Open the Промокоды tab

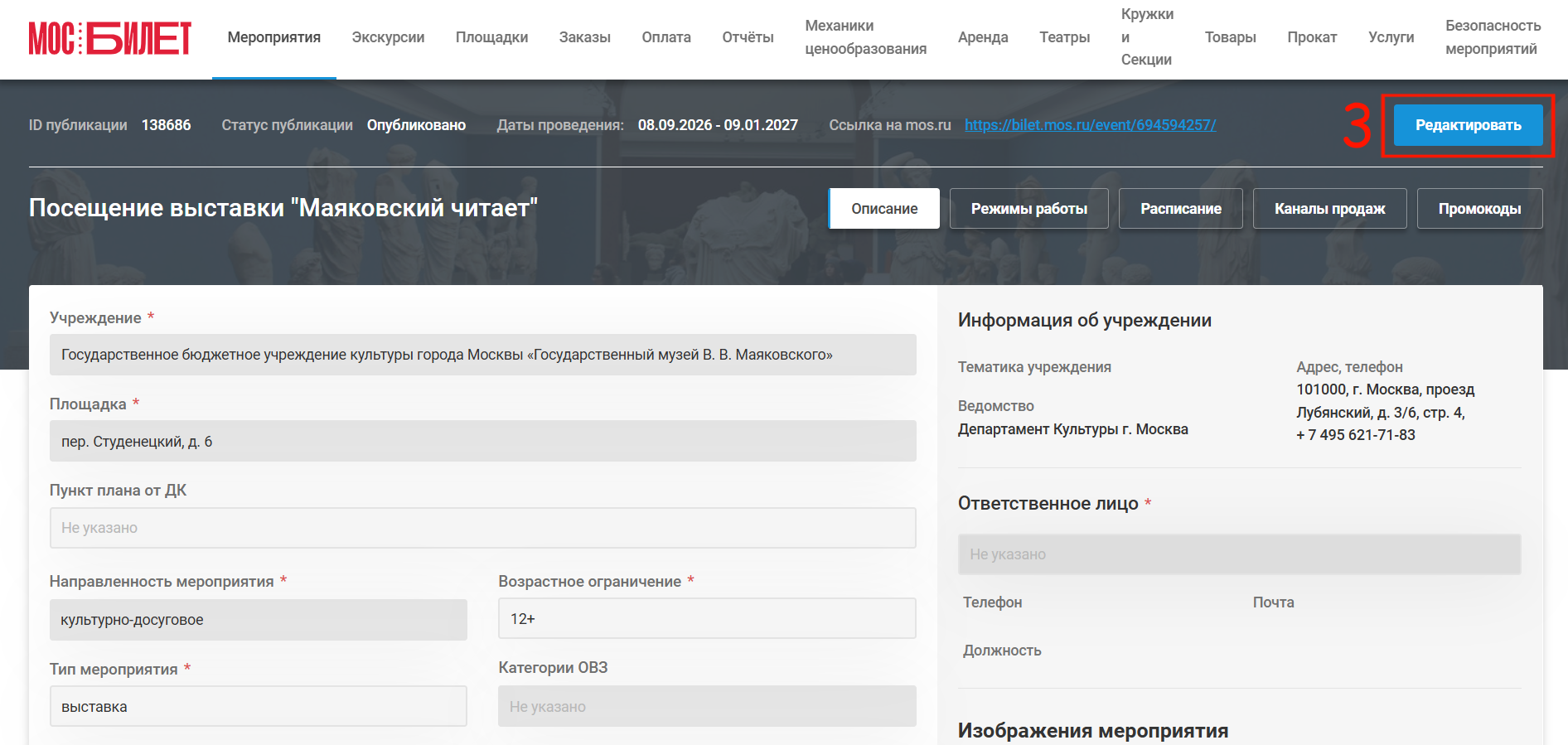coord(1480,209)
